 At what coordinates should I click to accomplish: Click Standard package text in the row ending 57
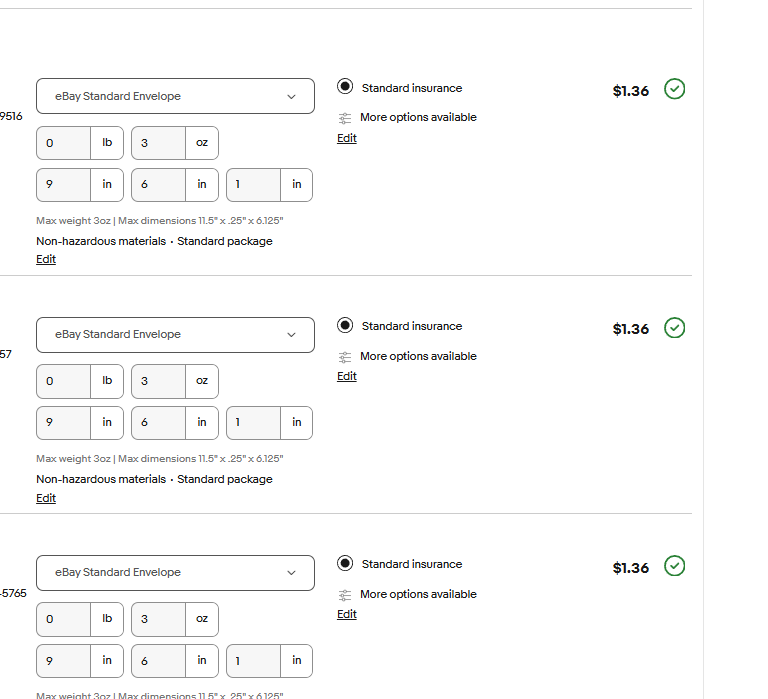(x=225, y=480)
